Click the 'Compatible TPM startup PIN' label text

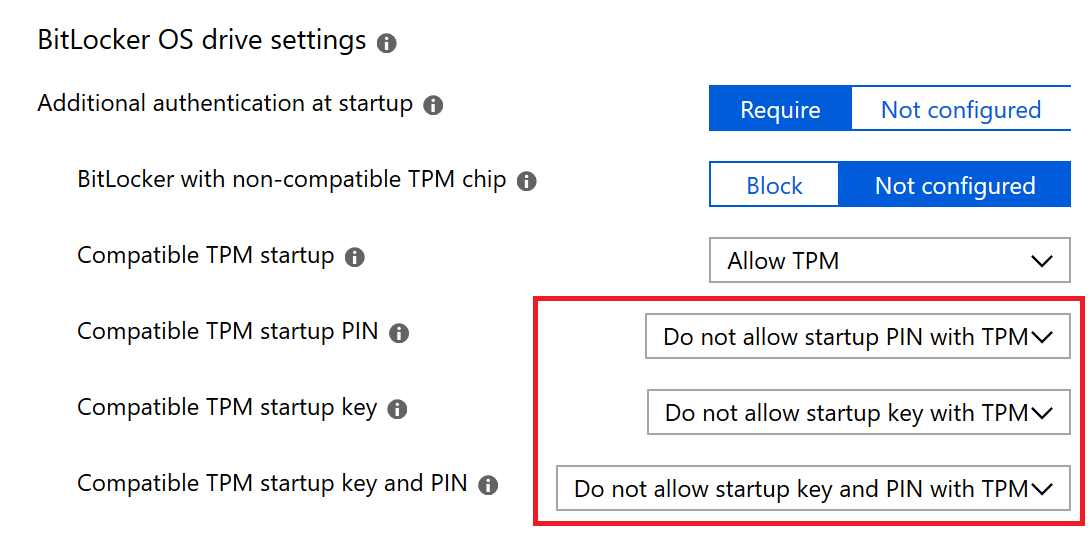[x=228, y=331]
